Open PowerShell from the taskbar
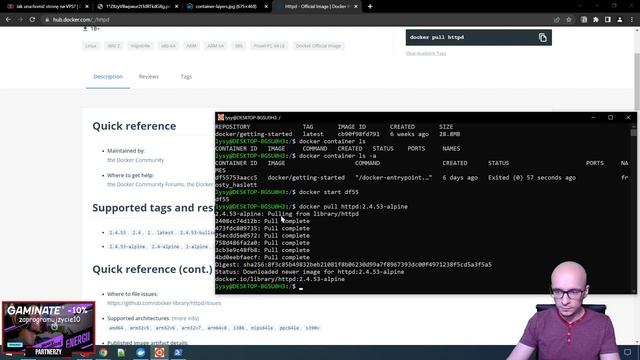Screen dimensions: 640x360 tap(178, 353)
